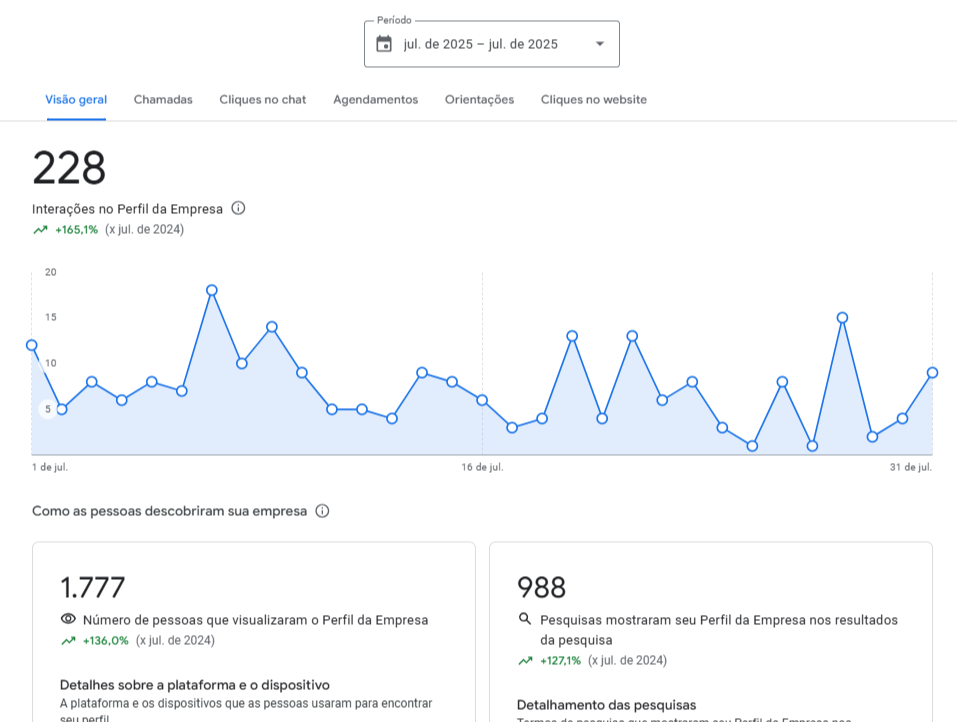This screenshot has height=722, width=957.
Task: Click the 'Detalhes sobre a plataforma e o dispositivo' heading
Action: [195, 685]
